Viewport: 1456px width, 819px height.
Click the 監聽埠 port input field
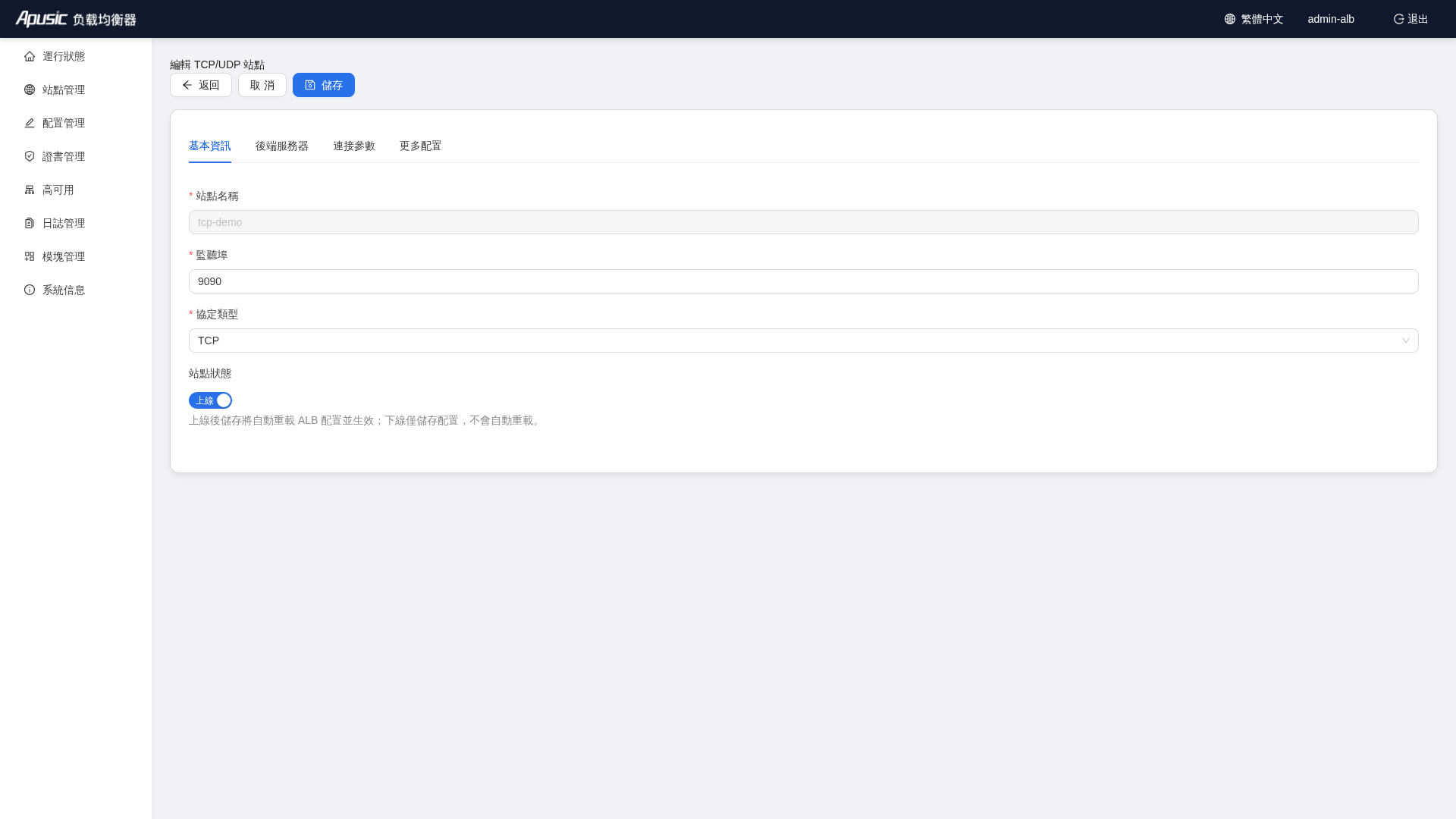pos(803,281)
